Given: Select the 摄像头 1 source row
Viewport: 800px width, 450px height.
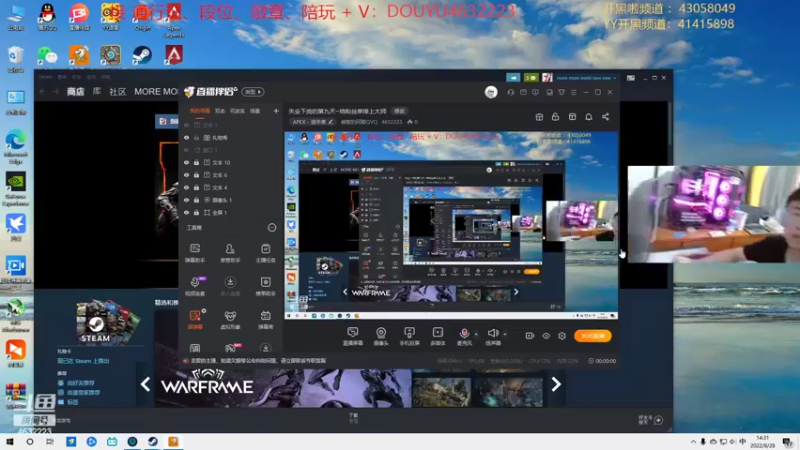Looking at the screenshot, I should 232,200.
